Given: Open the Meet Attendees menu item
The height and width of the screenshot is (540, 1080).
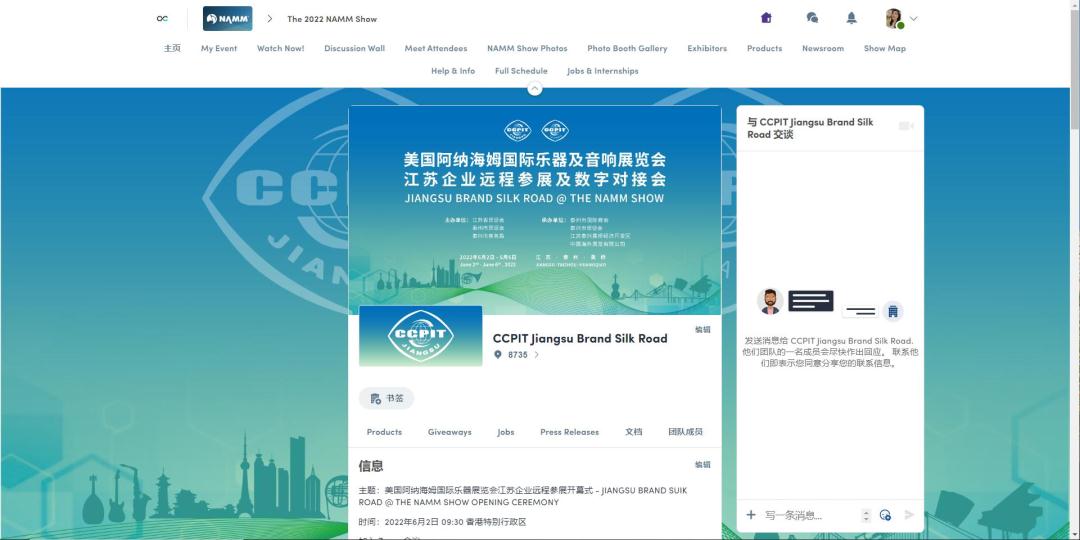Looking at the screenshot, I should (x=436, y=48).
